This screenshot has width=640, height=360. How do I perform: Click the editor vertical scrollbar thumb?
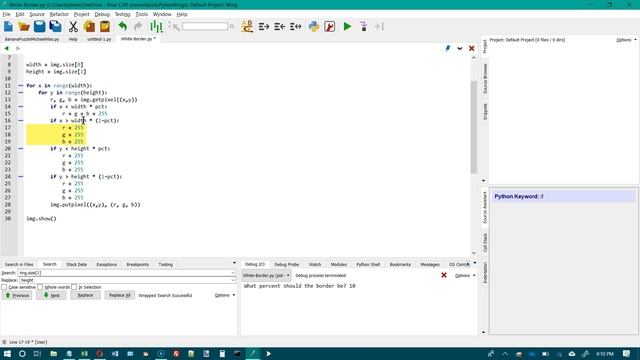pos(473,127)
